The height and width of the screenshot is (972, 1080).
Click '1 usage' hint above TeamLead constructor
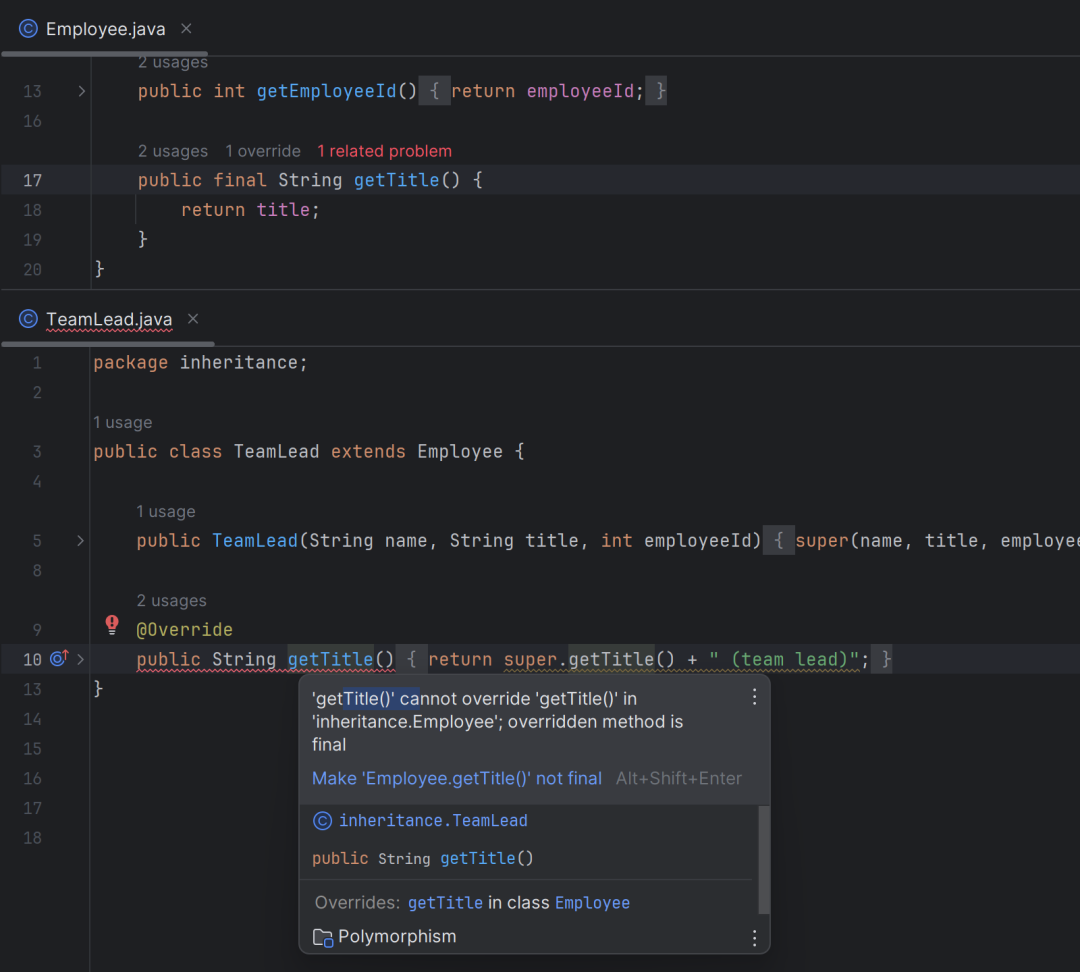tap(166, 511)
